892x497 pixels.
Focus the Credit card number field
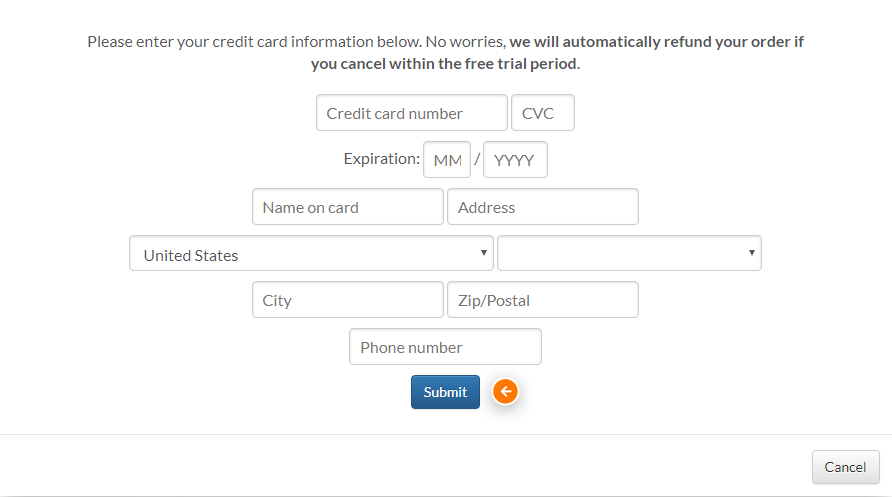pos(412,113)
